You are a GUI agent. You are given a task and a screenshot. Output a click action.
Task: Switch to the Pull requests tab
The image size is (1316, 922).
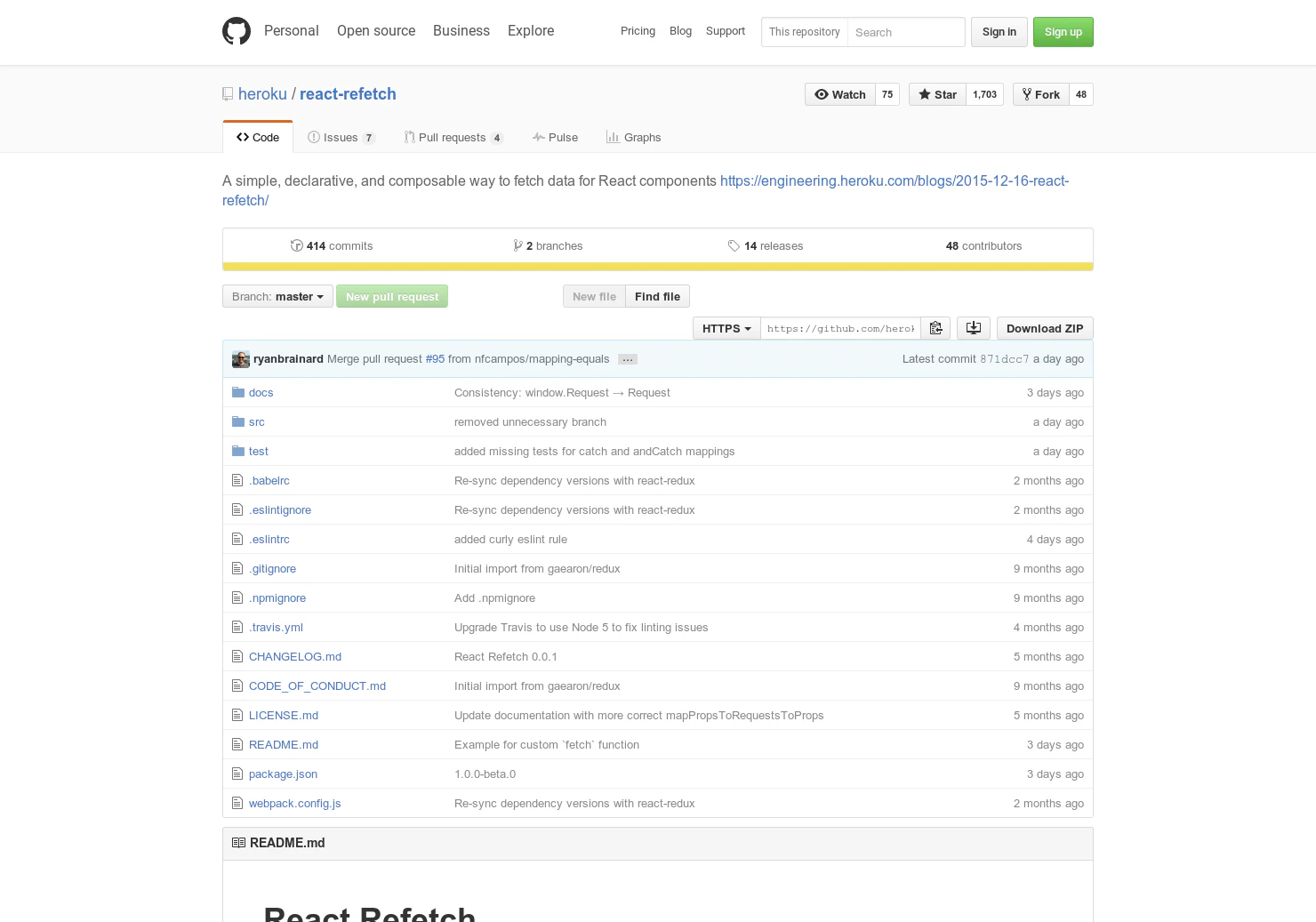pyautogui.click(x=453, y=137)
